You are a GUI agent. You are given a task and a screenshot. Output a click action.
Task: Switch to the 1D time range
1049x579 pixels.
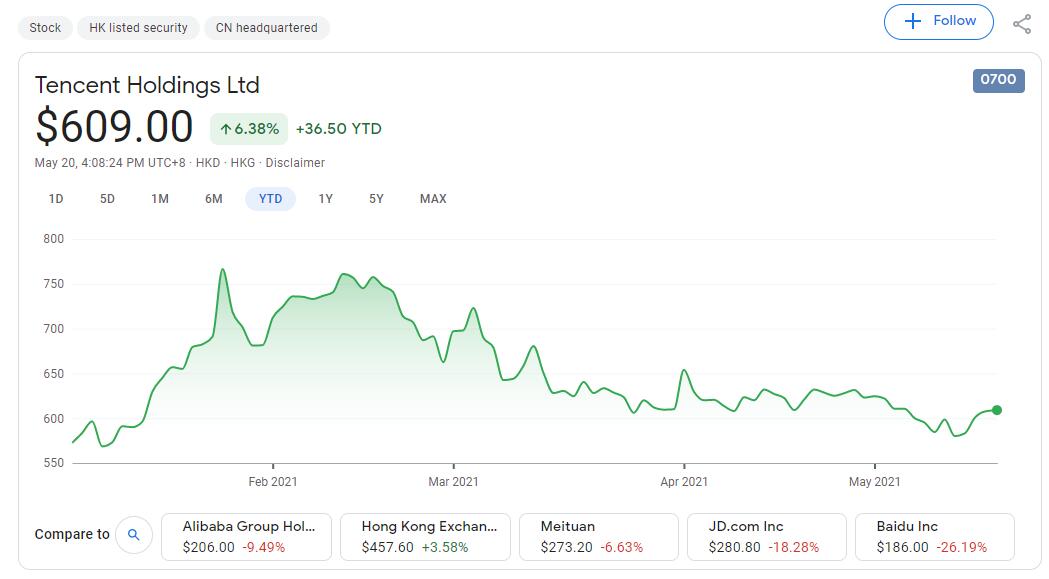point(56,199)
